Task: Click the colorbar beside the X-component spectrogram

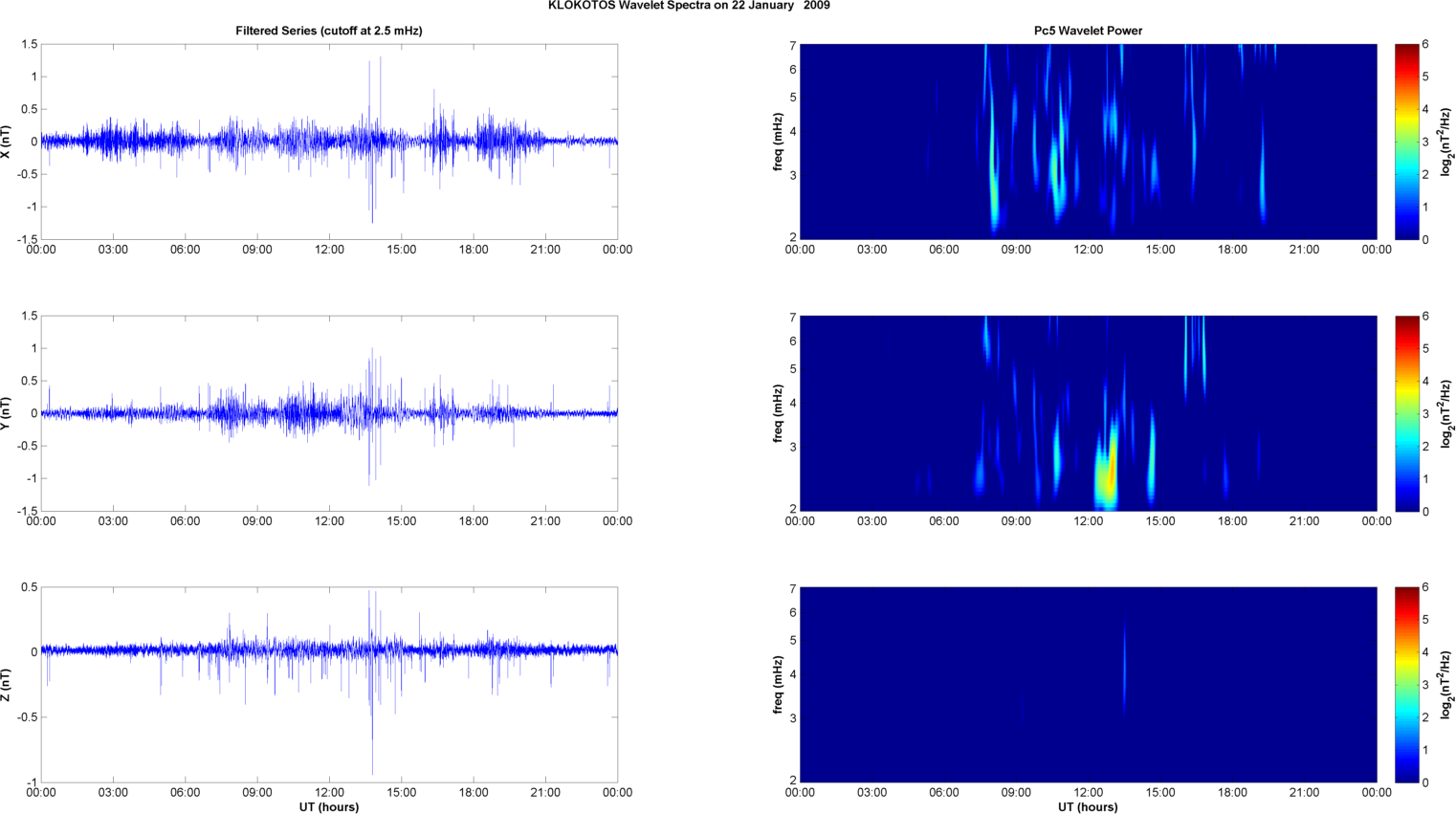Action: click(1406, 142)
